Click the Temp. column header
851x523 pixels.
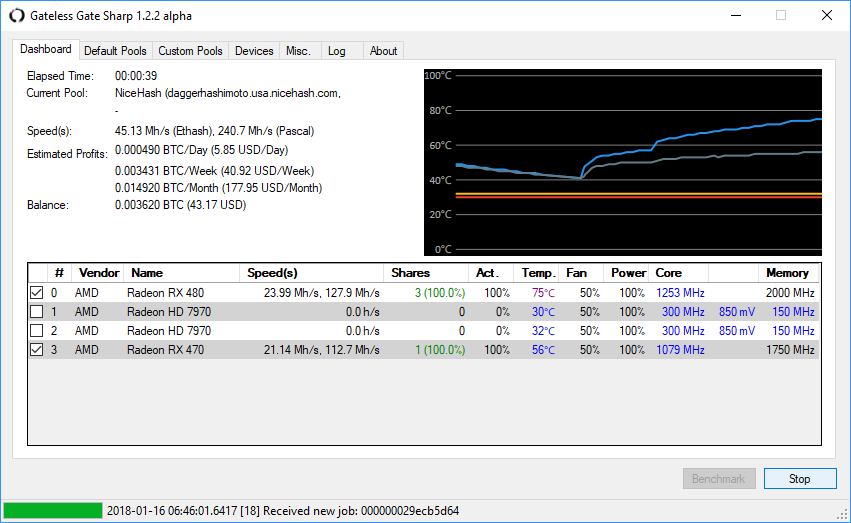[538, 273]
